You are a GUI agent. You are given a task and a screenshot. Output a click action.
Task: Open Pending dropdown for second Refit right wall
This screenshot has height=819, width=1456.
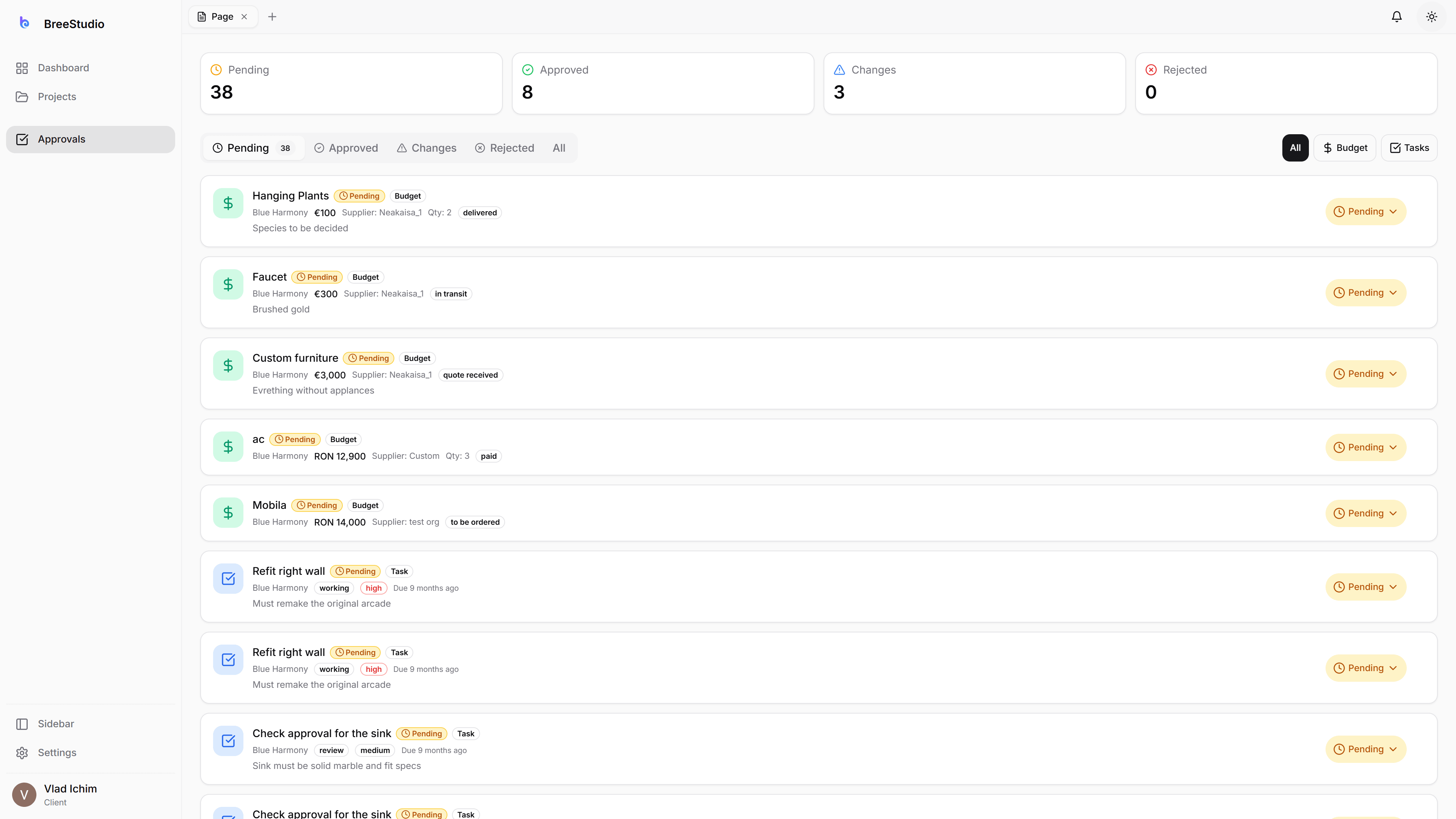[x=1365, y=667]
